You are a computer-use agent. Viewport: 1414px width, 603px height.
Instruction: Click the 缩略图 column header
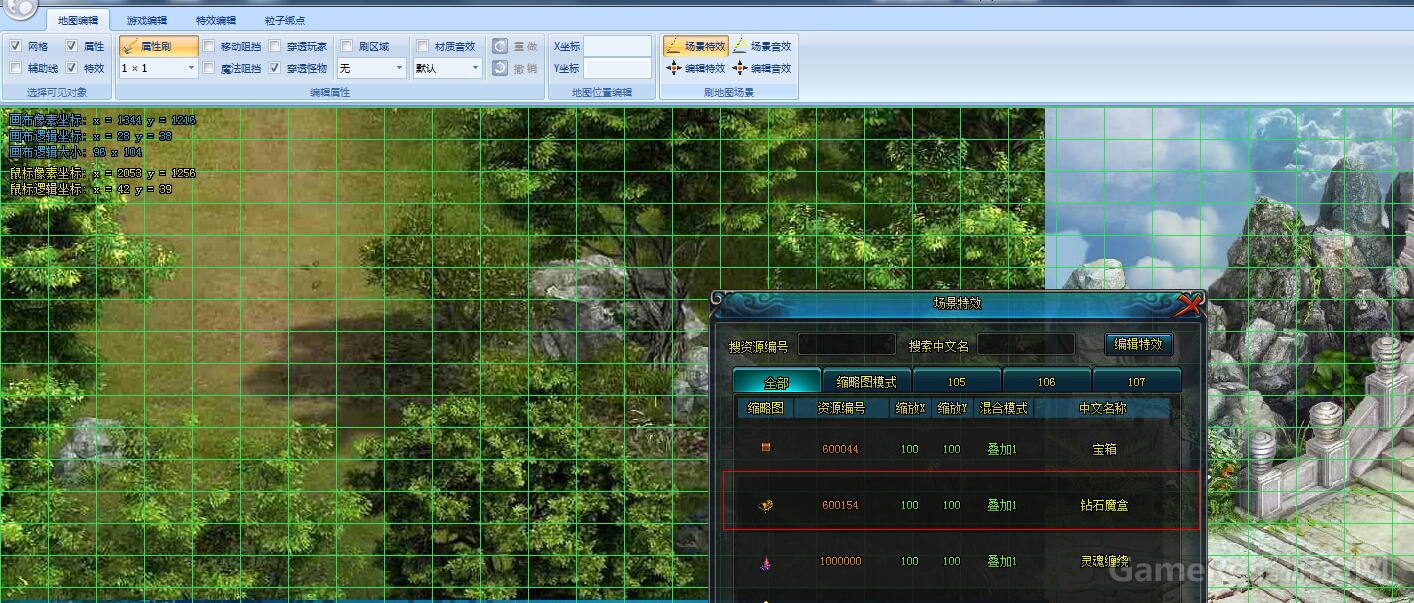766,408
